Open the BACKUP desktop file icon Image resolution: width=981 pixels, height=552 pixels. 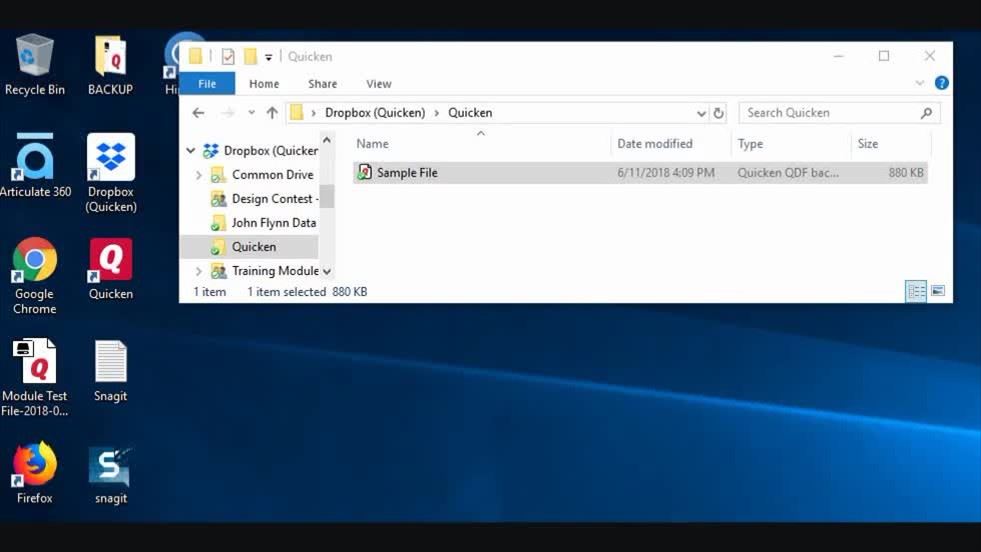(x=110, y=56)
